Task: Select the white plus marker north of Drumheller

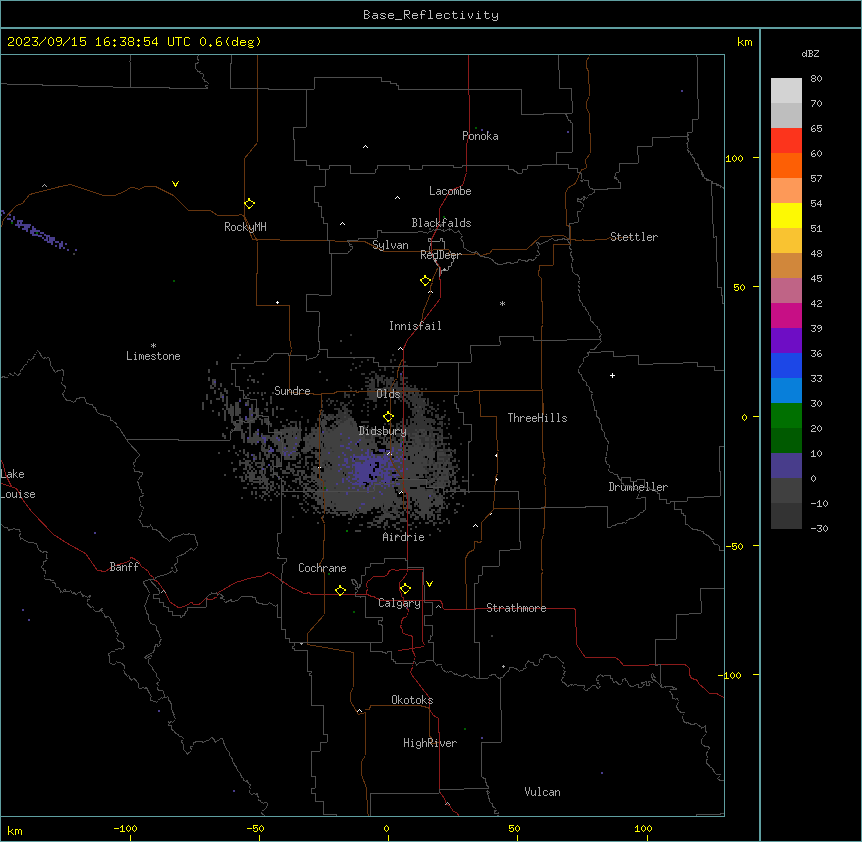Action: pos(612,375)
